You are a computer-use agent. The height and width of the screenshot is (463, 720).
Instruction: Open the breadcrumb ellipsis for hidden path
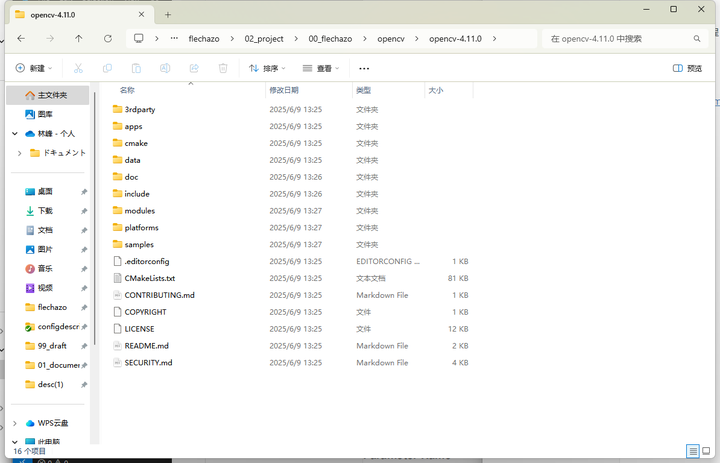[x=174, y=39]
